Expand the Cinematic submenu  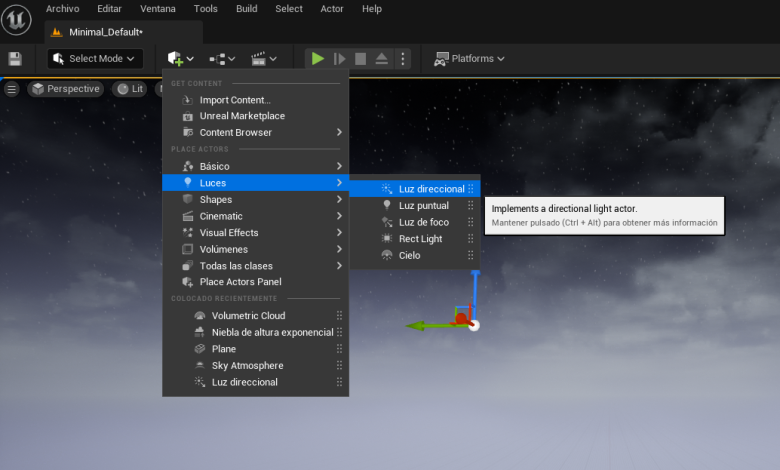256,216
